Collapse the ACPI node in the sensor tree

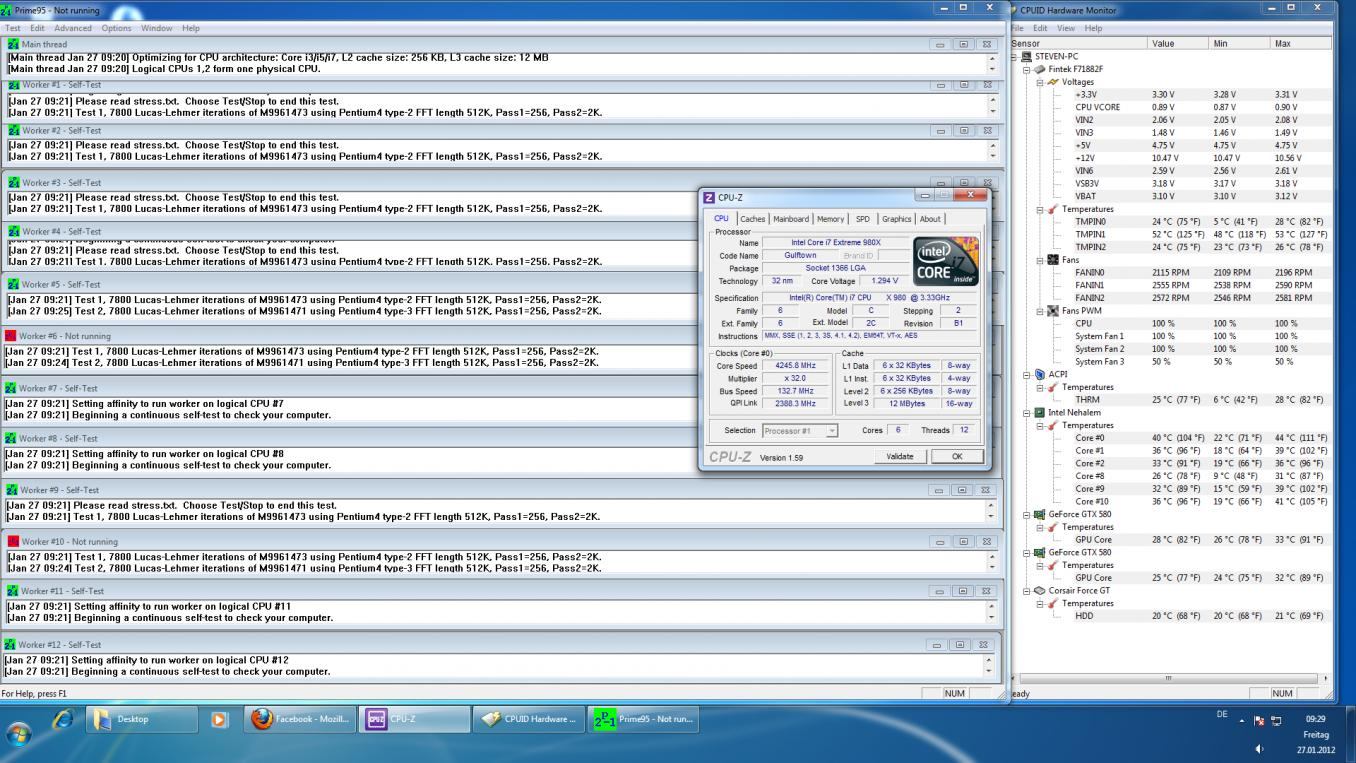(1027, 374)
